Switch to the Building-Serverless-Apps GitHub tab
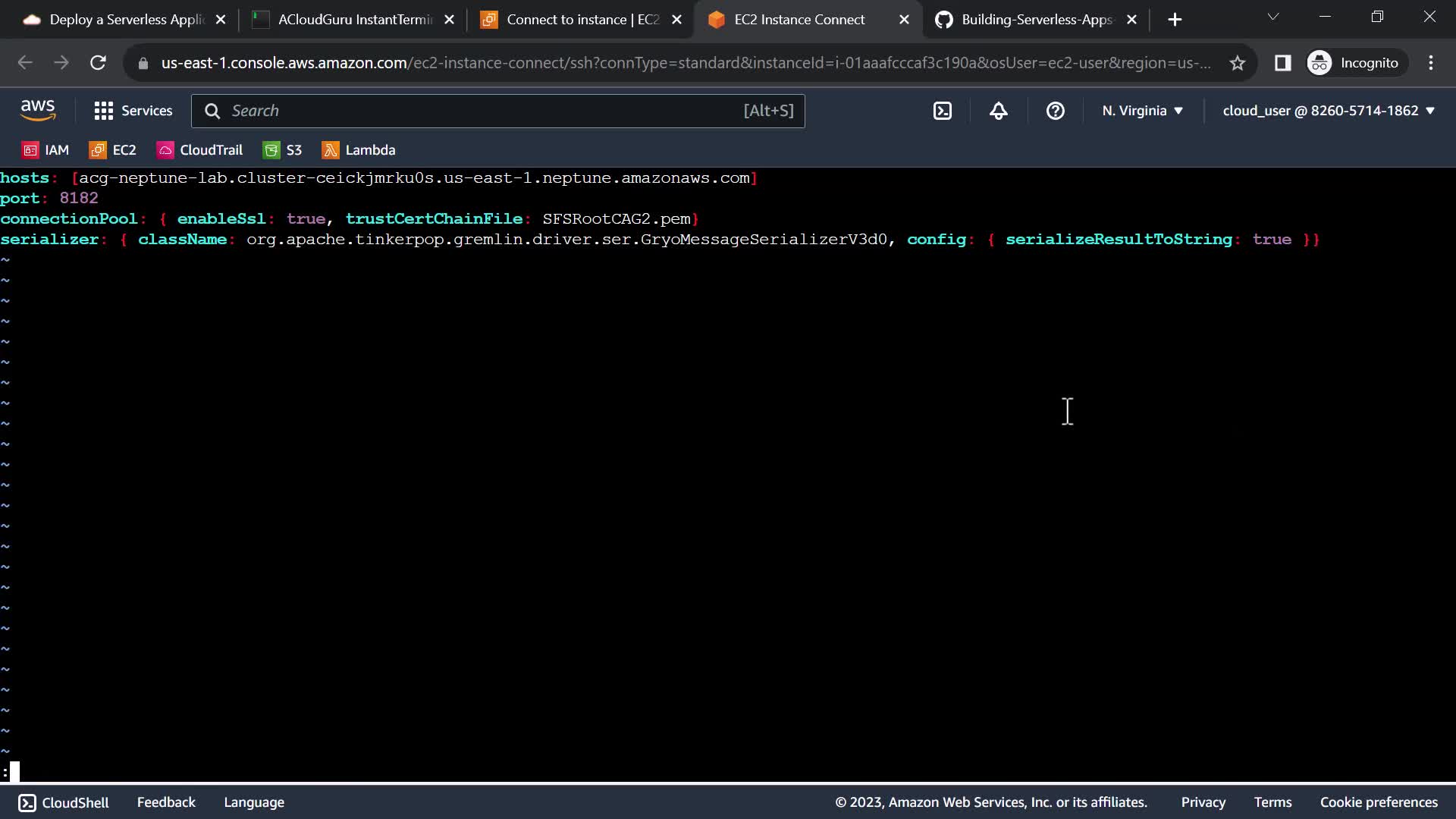The image size is (1456, 819). coord(1036,20)
